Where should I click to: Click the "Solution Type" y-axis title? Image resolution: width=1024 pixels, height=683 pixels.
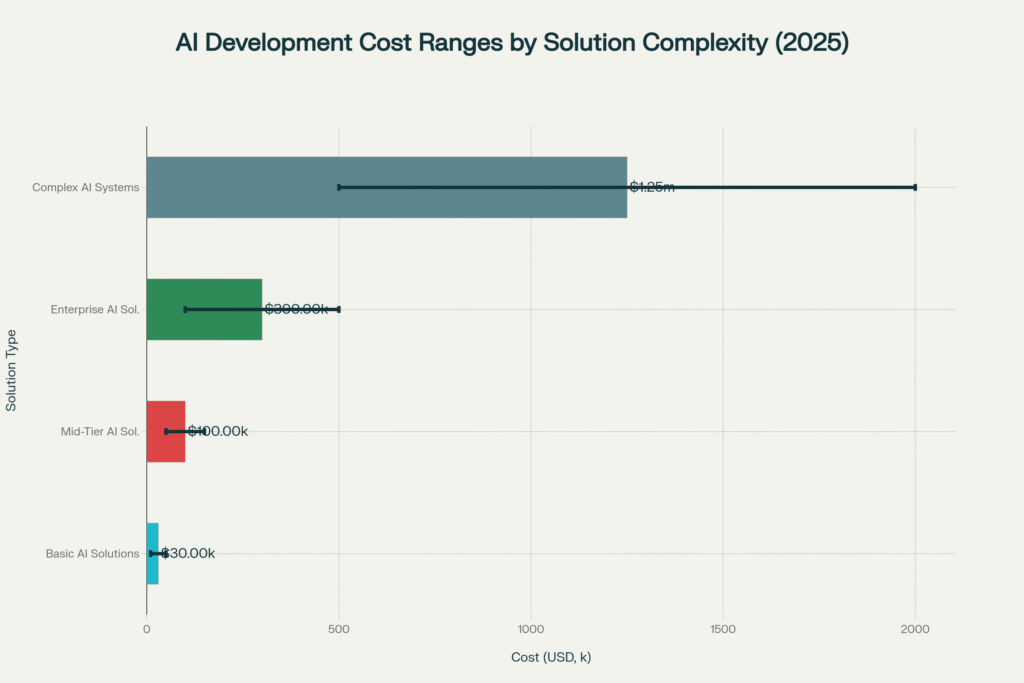pos(11,370)
